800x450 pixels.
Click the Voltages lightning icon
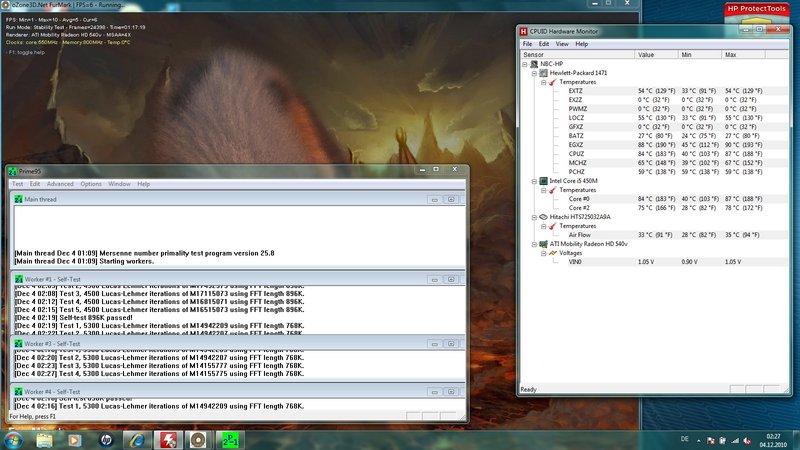click(553, 253)
